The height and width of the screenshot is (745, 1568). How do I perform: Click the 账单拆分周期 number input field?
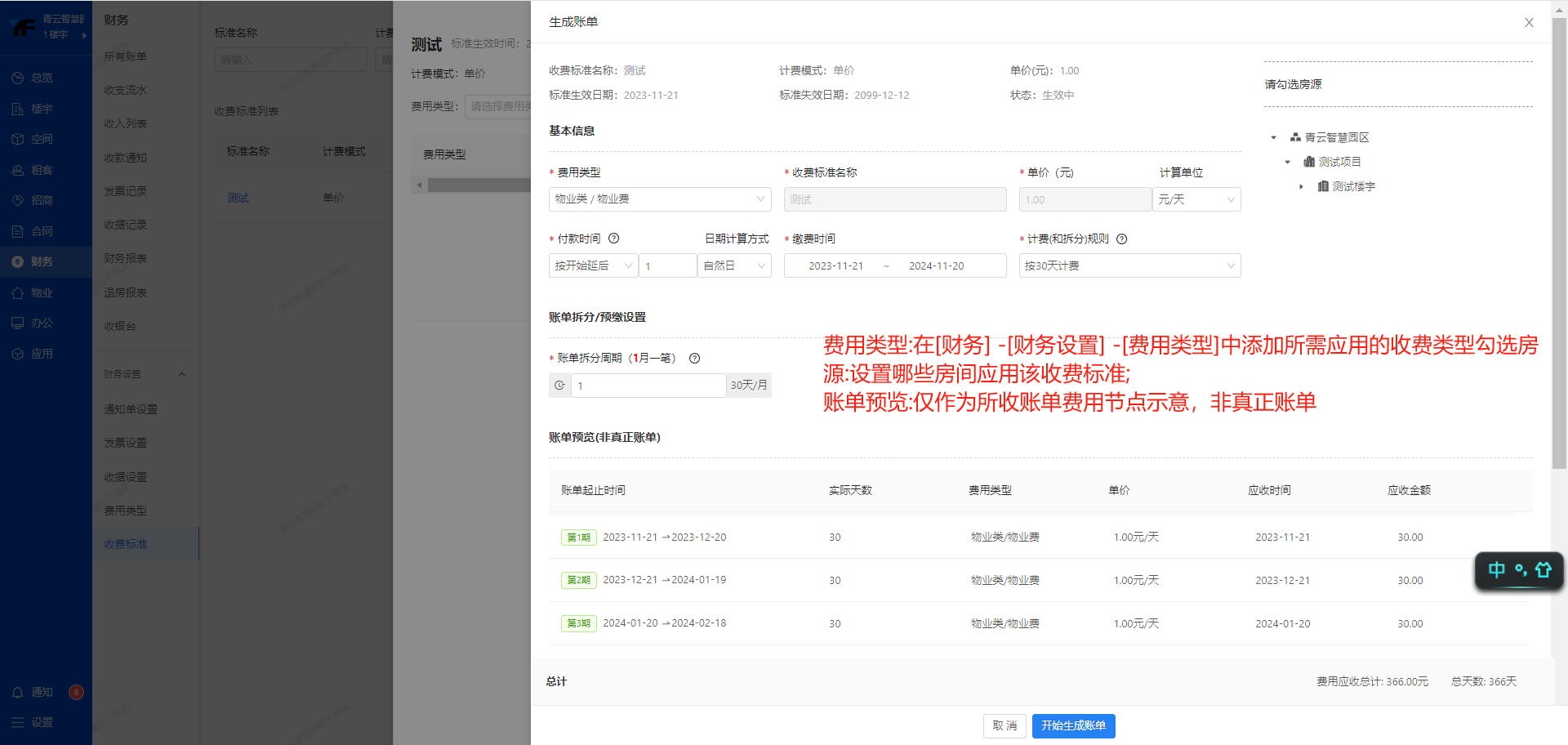click(x=648, y=386)
